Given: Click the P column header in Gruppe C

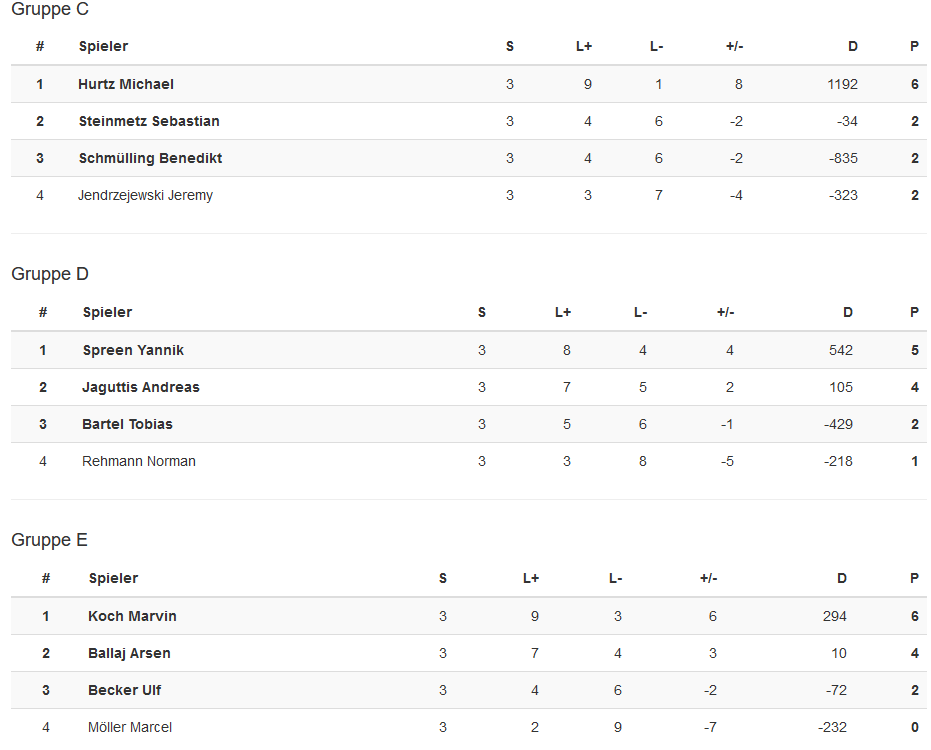Looking at the screenshot, I should pos(914,47).
